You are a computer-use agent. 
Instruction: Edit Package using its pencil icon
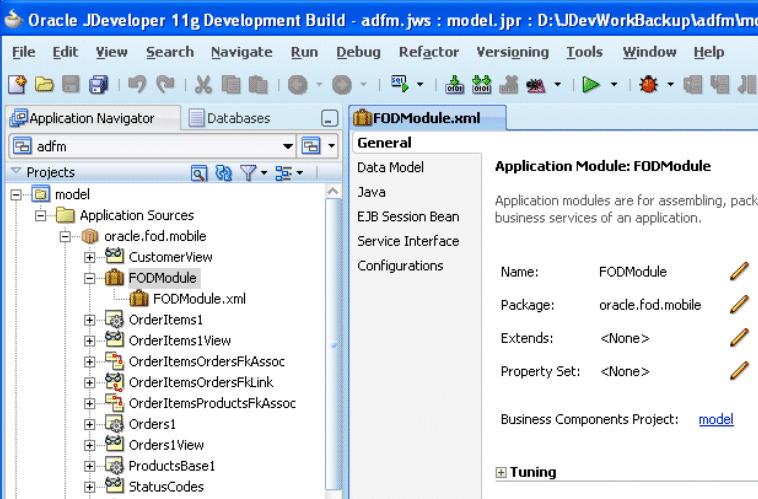pyautogui.click(x=739, y=305)
